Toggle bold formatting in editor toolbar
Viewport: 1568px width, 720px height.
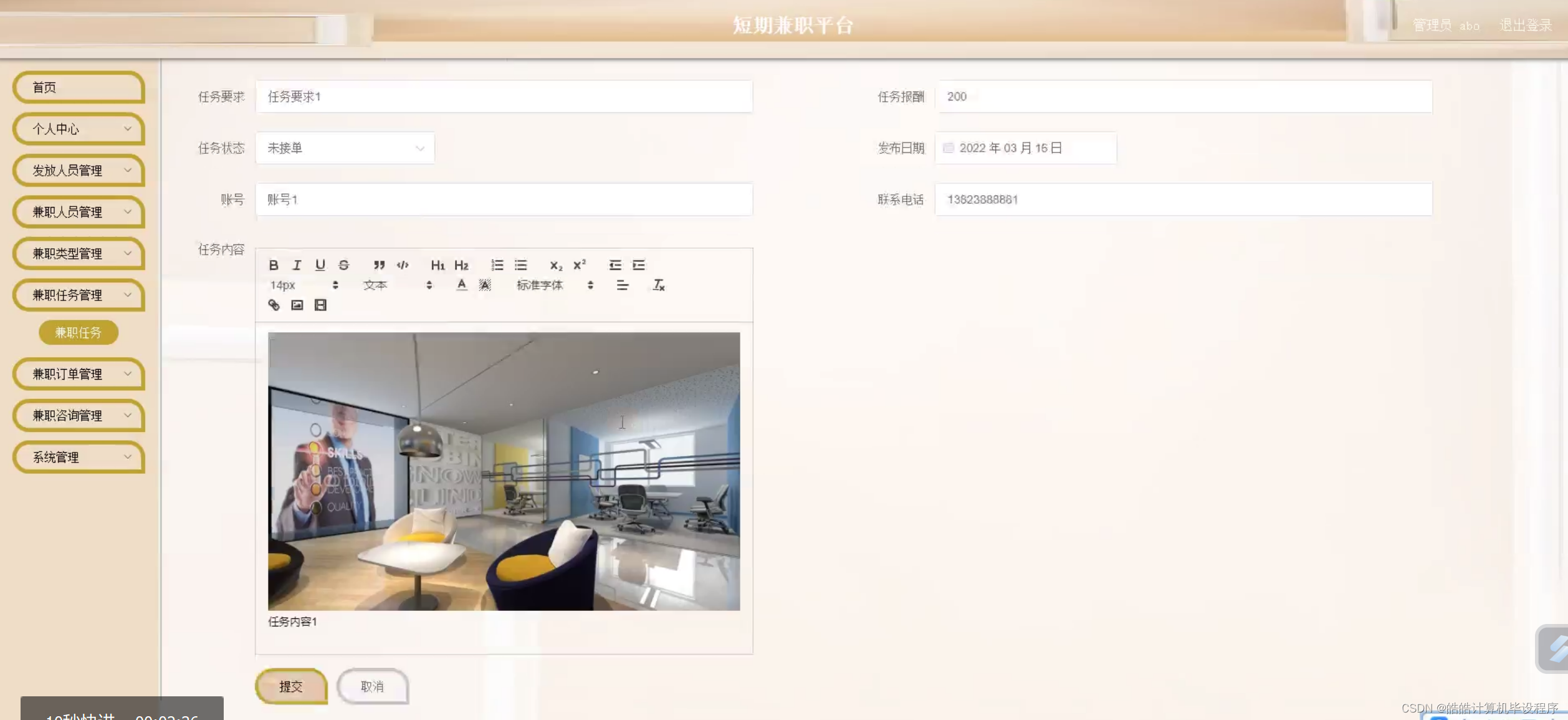[273, 265]
